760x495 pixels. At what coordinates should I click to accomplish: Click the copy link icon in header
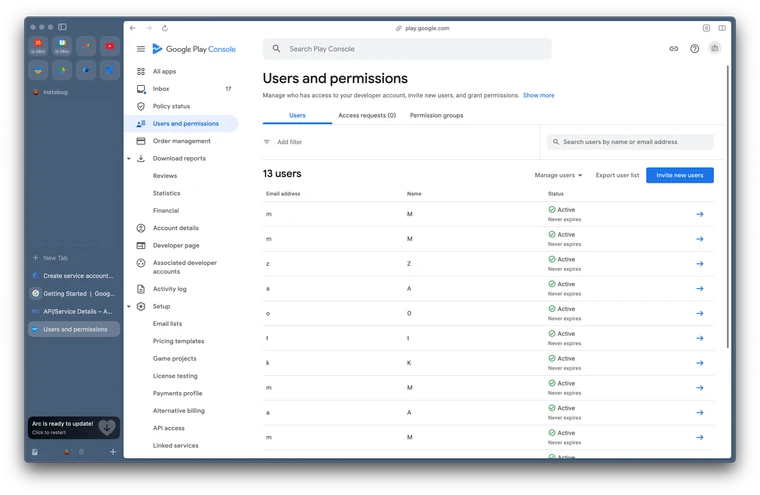[674, 49]
